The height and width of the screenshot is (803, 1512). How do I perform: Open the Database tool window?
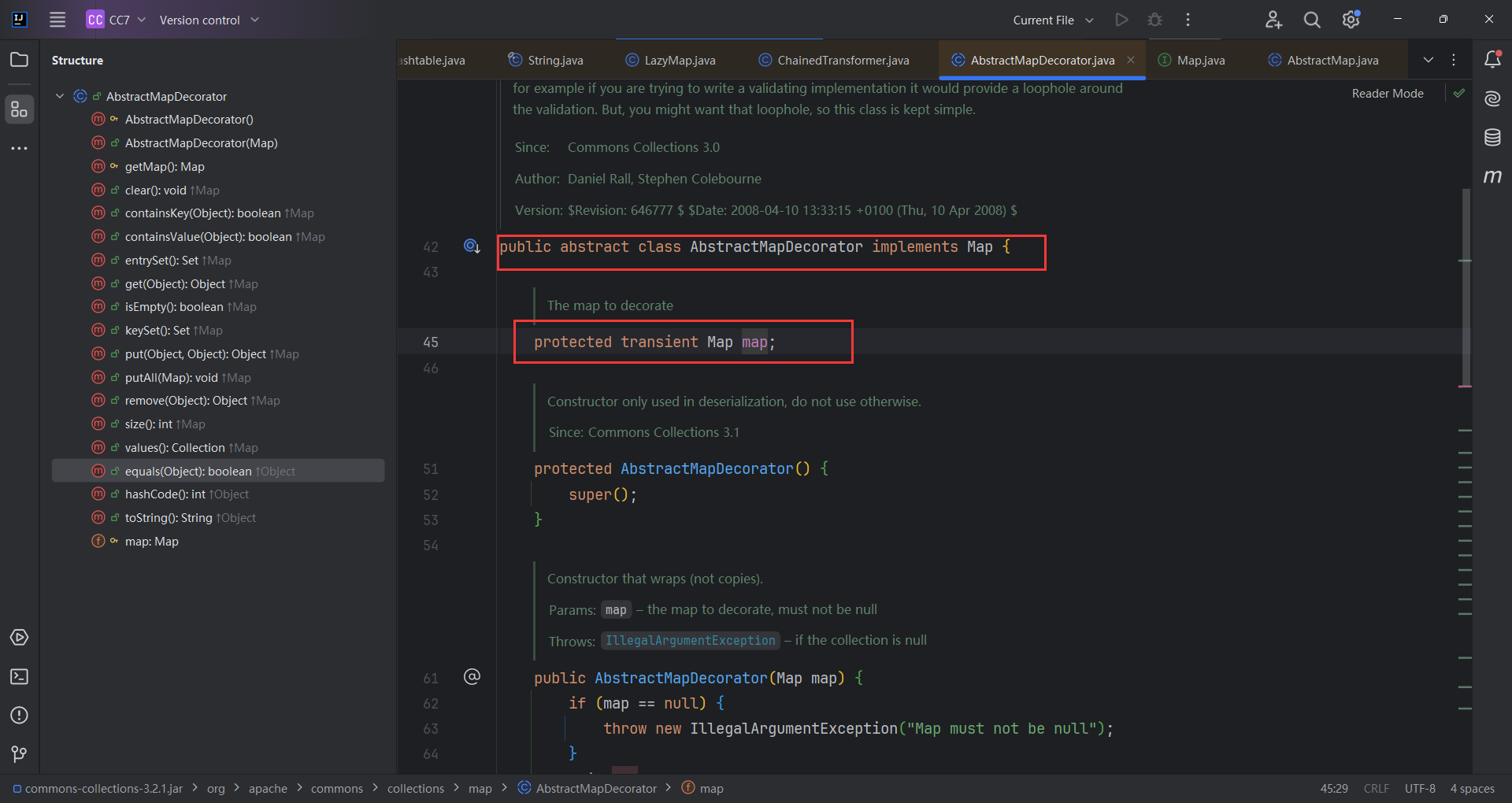1492,138
